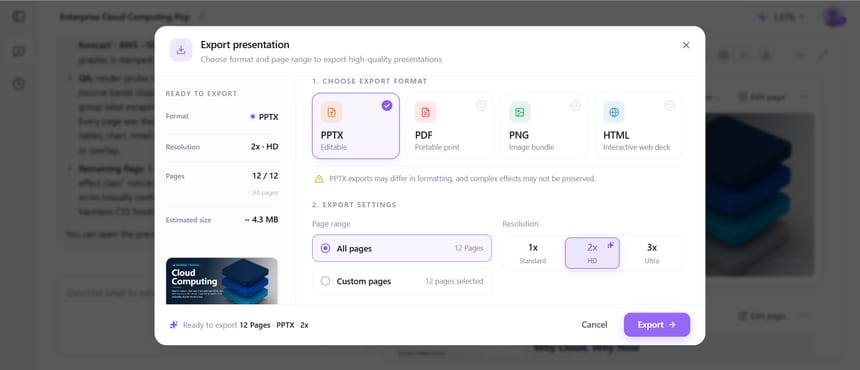Click the HTML globe icon

click(614, 112)
